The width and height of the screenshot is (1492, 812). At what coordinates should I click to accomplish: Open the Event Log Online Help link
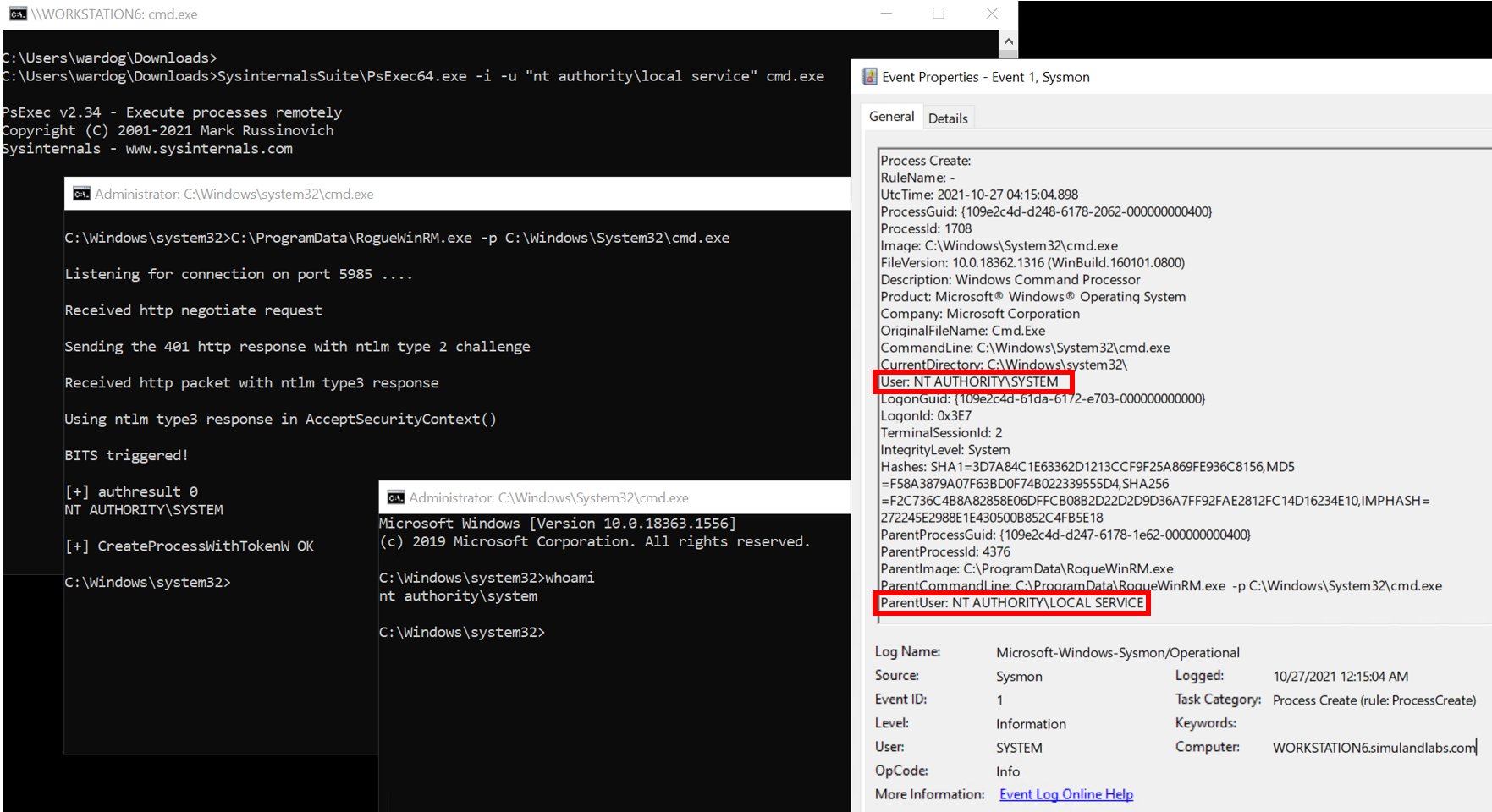pyautogui.click(x=1065, y=793)
